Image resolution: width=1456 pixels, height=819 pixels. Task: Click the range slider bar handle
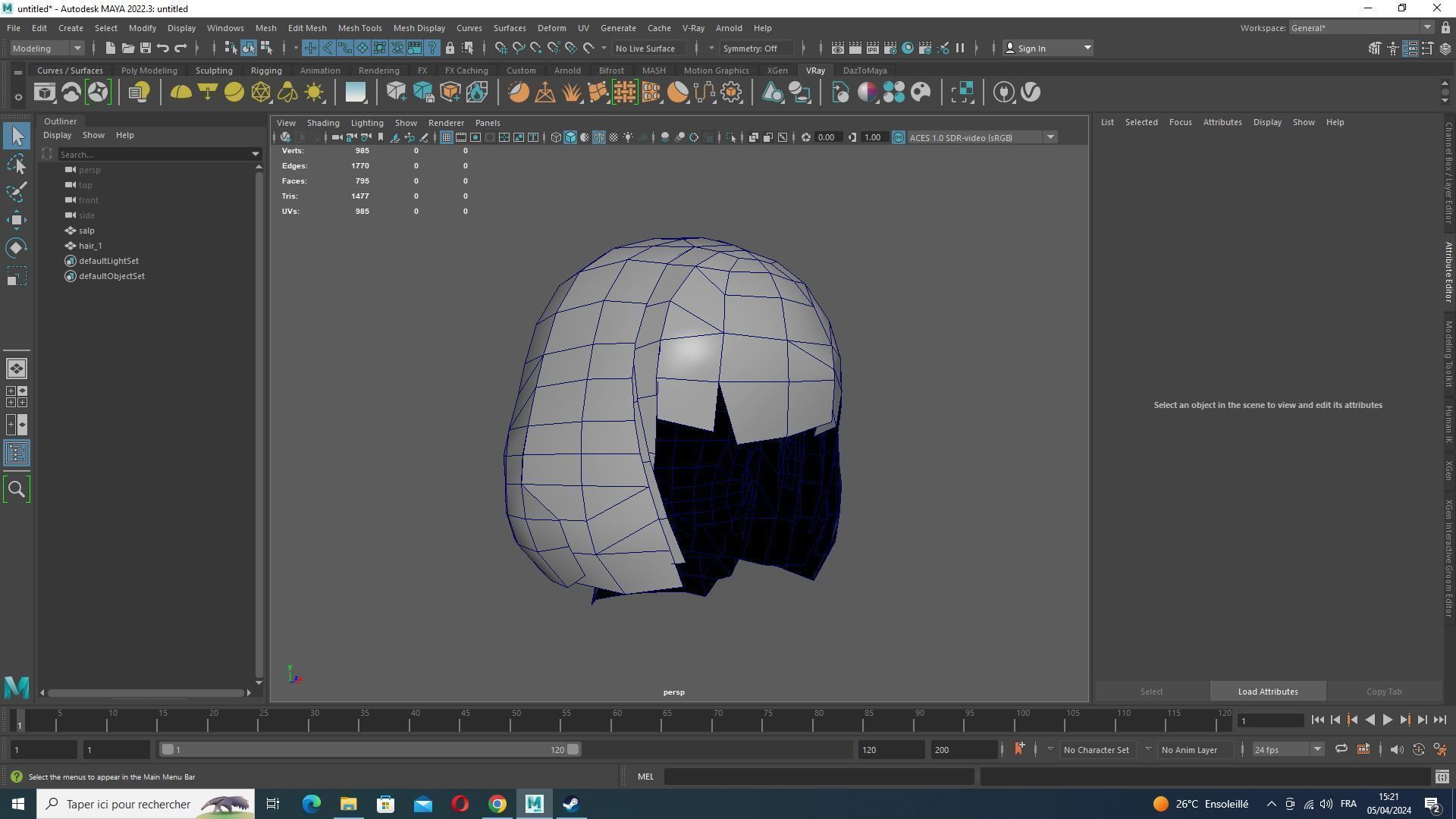[x=370, y=749]
